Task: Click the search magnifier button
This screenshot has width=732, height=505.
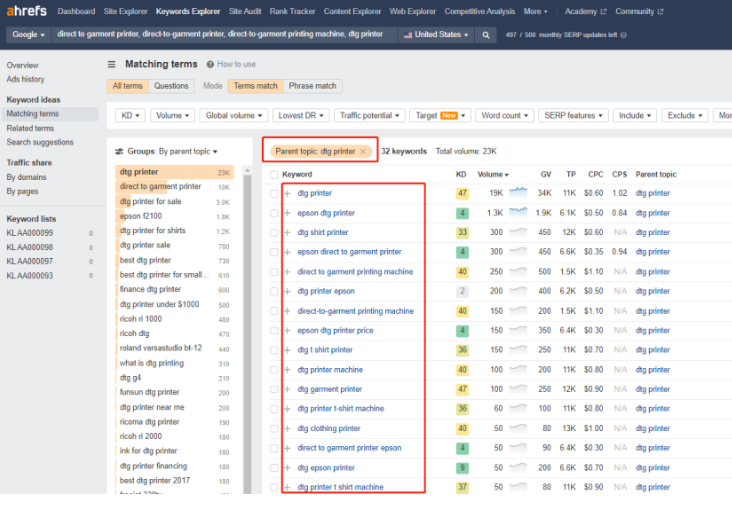Action: (486, 34)
